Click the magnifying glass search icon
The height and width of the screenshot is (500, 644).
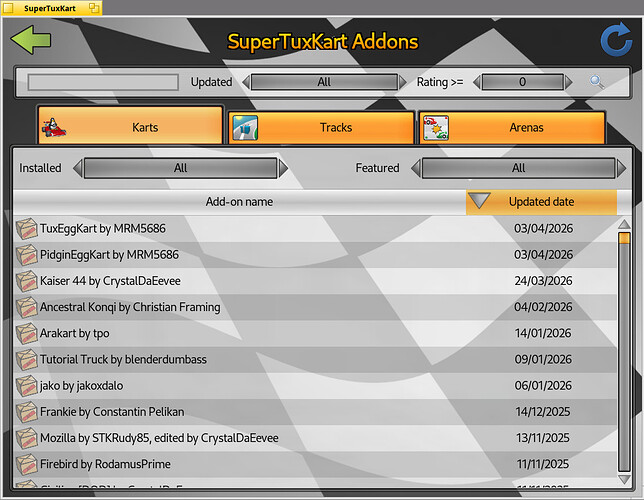point(596,82)
